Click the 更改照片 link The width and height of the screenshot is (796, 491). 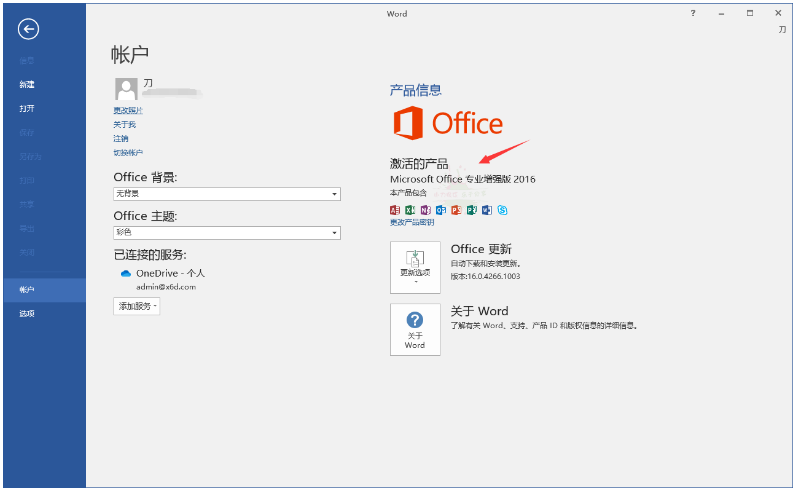(128, 110)
